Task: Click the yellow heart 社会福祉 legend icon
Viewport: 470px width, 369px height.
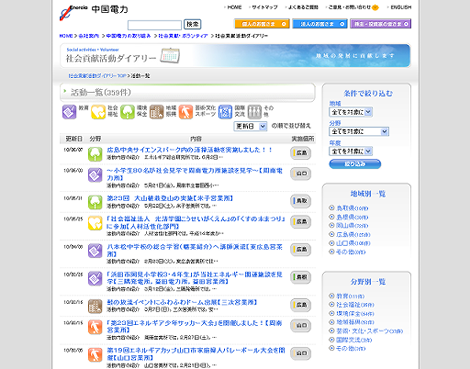Action: point(98,112)
